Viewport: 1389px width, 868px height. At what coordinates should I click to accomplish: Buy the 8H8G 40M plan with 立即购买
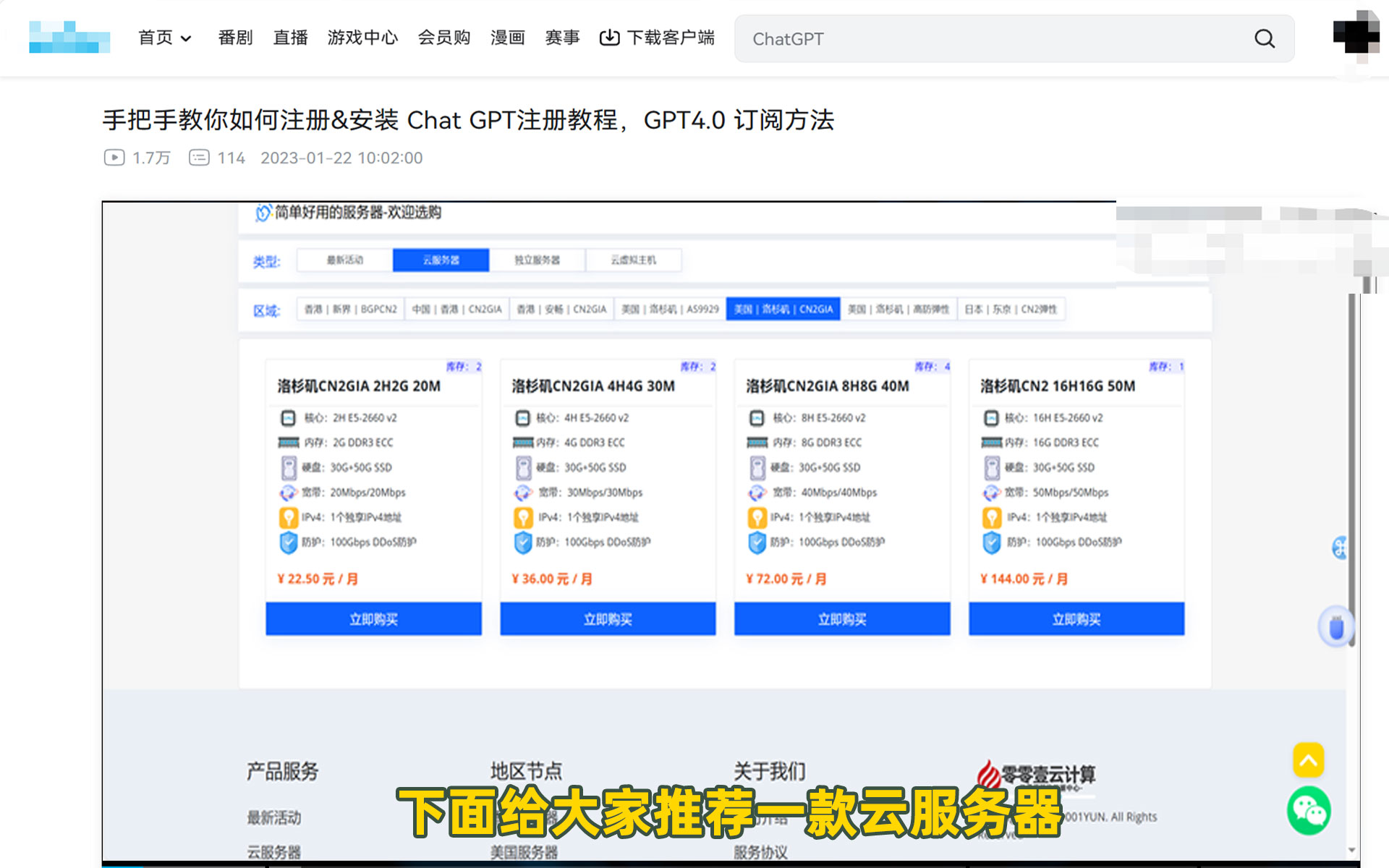pos(842,619)
